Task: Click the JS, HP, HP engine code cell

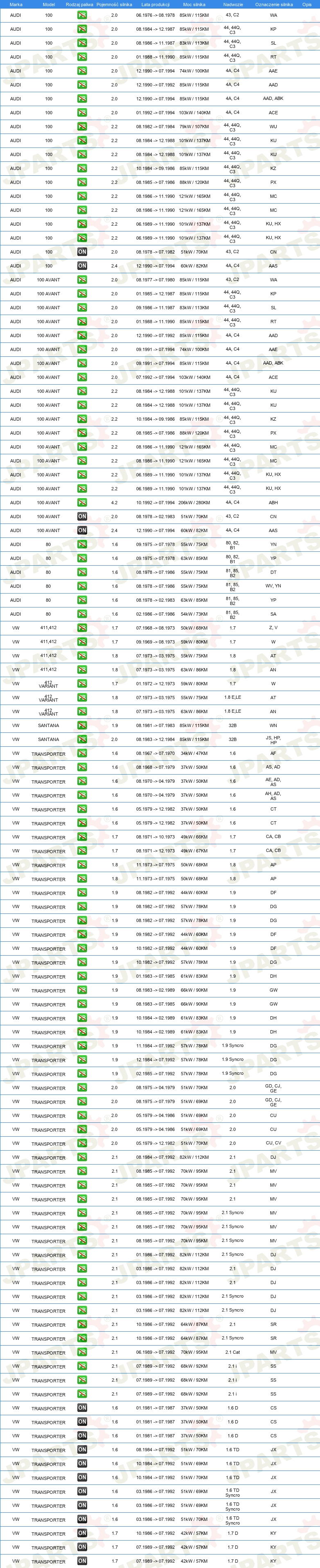Action: coord(273,740)
